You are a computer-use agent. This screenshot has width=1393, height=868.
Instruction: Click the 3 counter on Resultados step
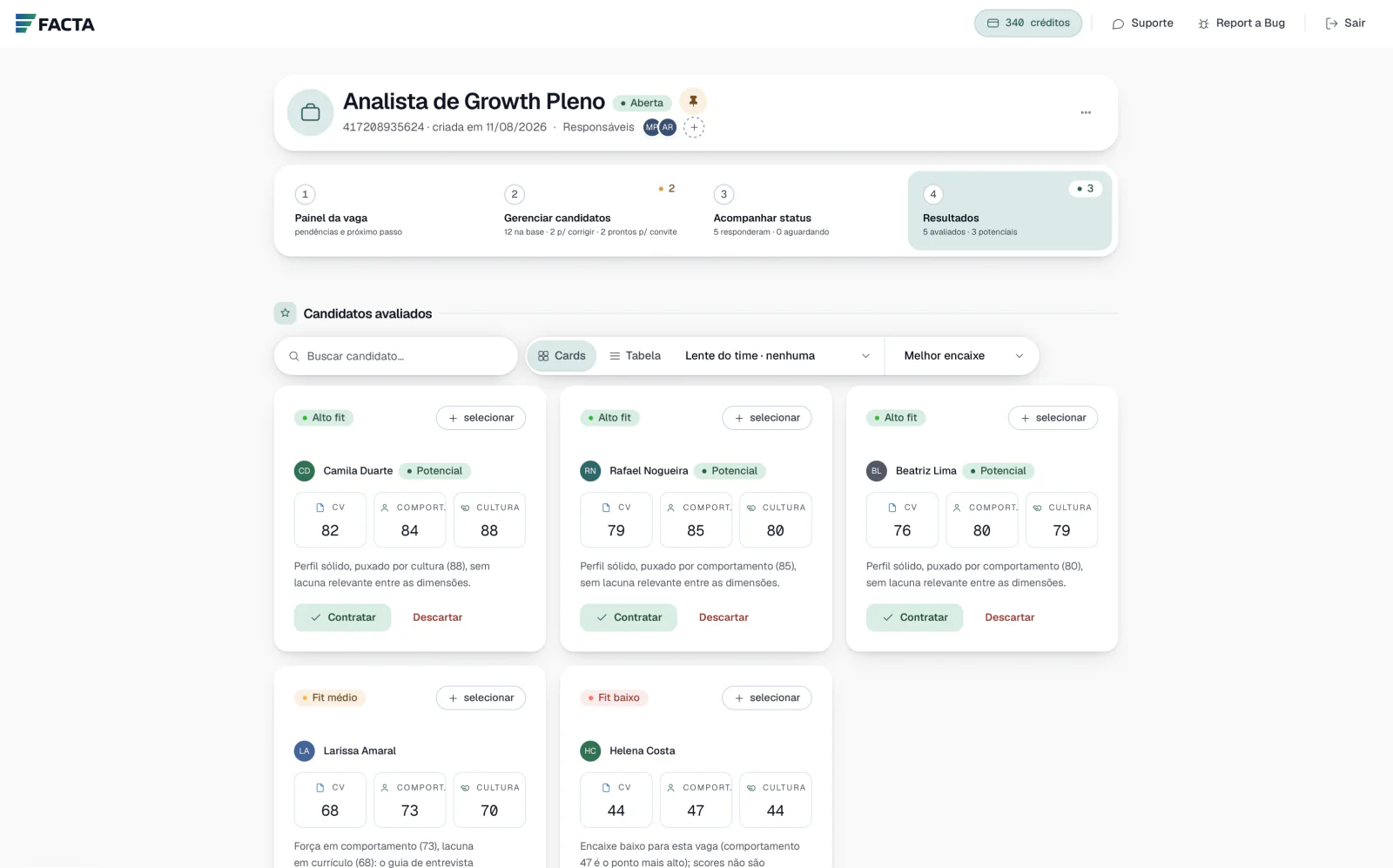click(1086, 189)
